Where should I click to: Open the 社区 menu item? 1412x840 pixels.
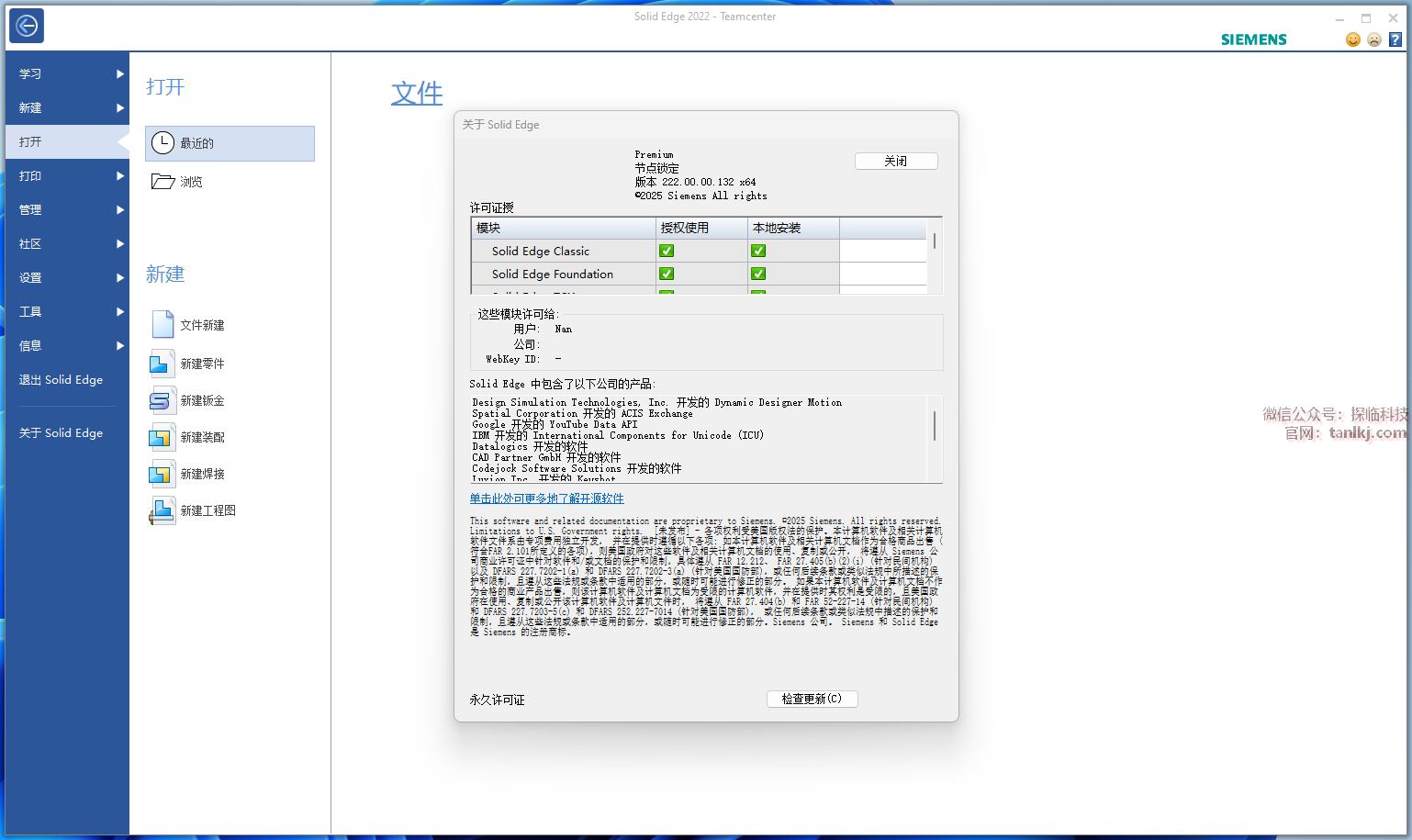(x=67, y=243)
